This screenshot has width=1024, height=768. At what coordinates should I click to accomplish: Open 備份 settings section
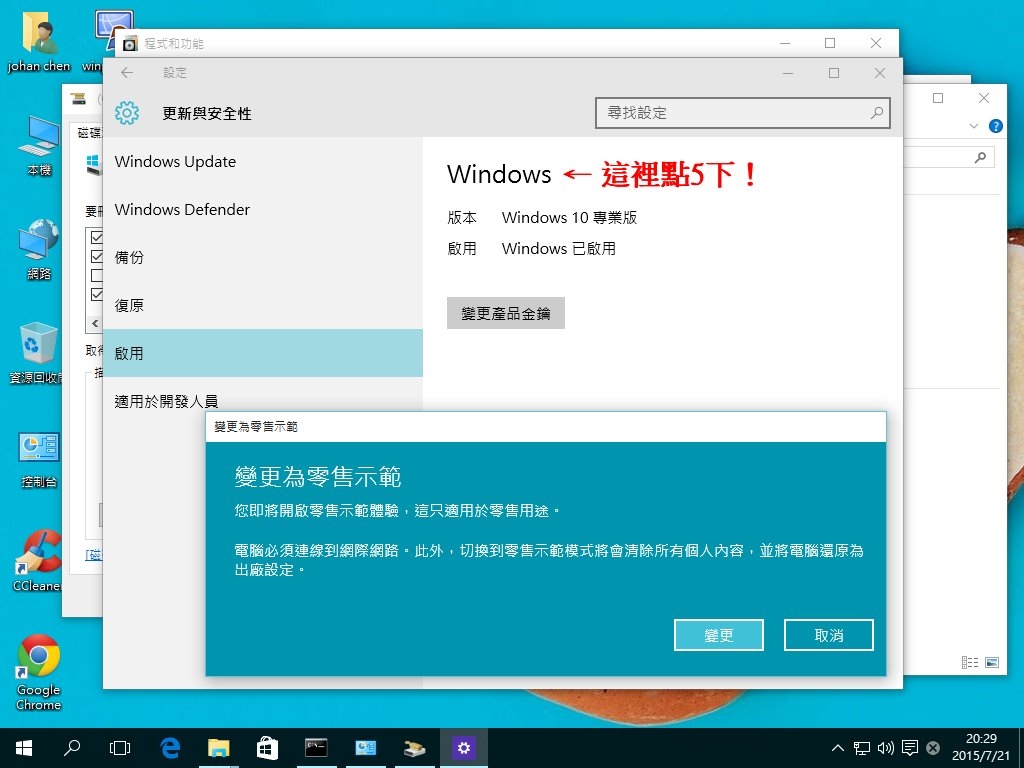tap(263, 257)
